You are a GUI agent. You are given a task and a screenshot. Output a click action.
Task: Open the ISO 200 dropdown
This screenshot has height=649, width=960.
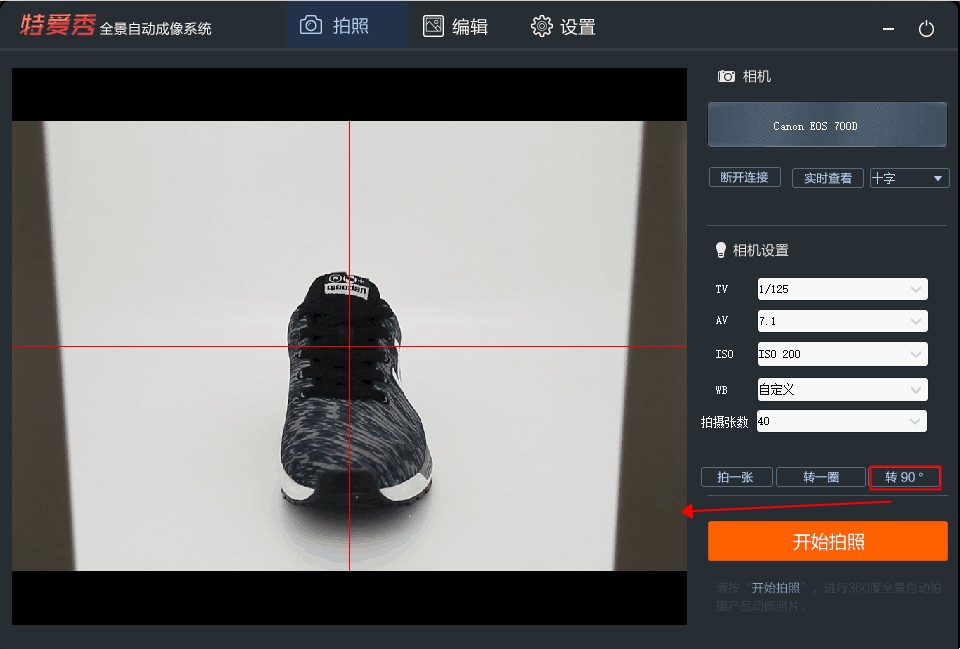coord(842,354)
